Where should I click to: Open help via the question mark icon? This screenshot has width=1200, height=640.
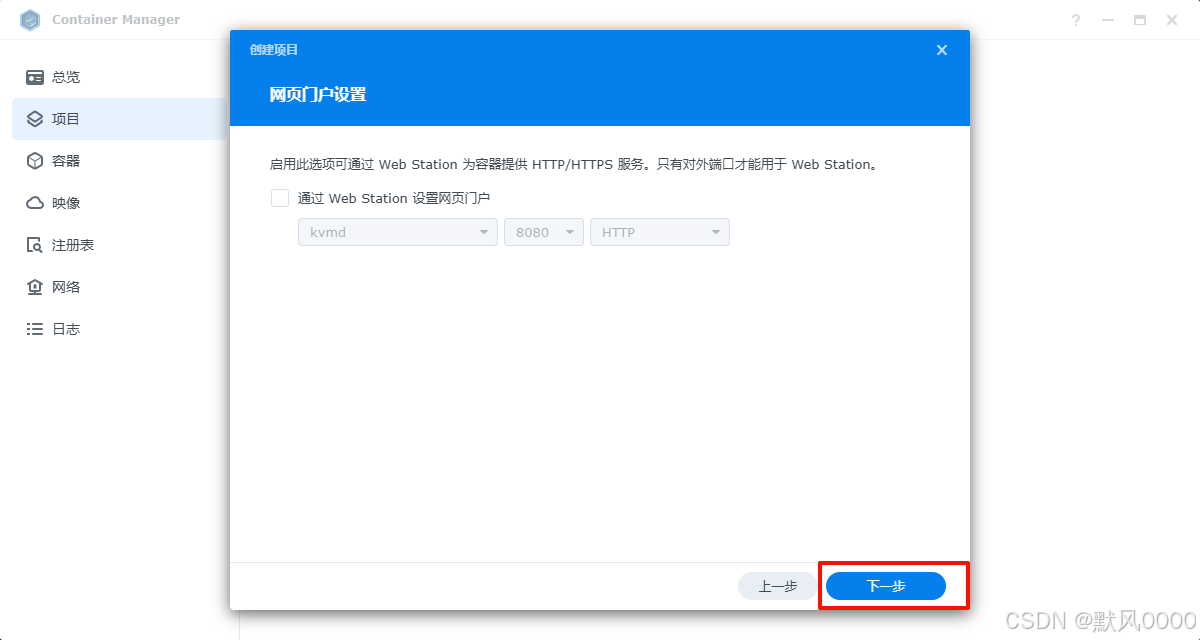tap(1075, 19)
